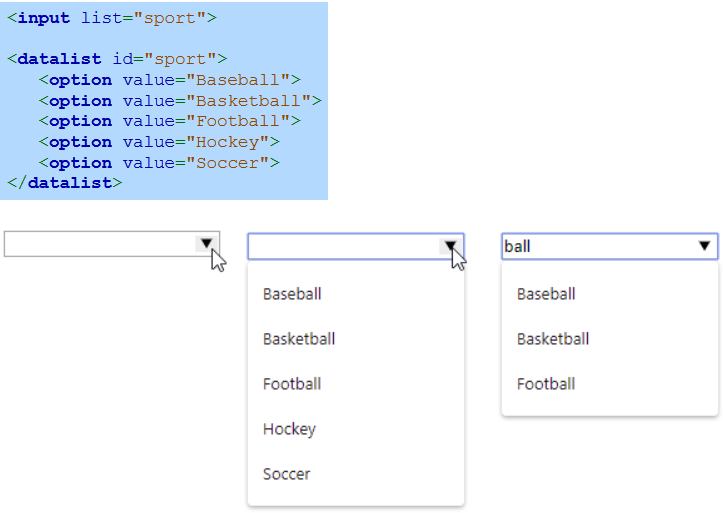Click the option value="Basketball" code line
The image size is (723, 513).
(180, 100)
